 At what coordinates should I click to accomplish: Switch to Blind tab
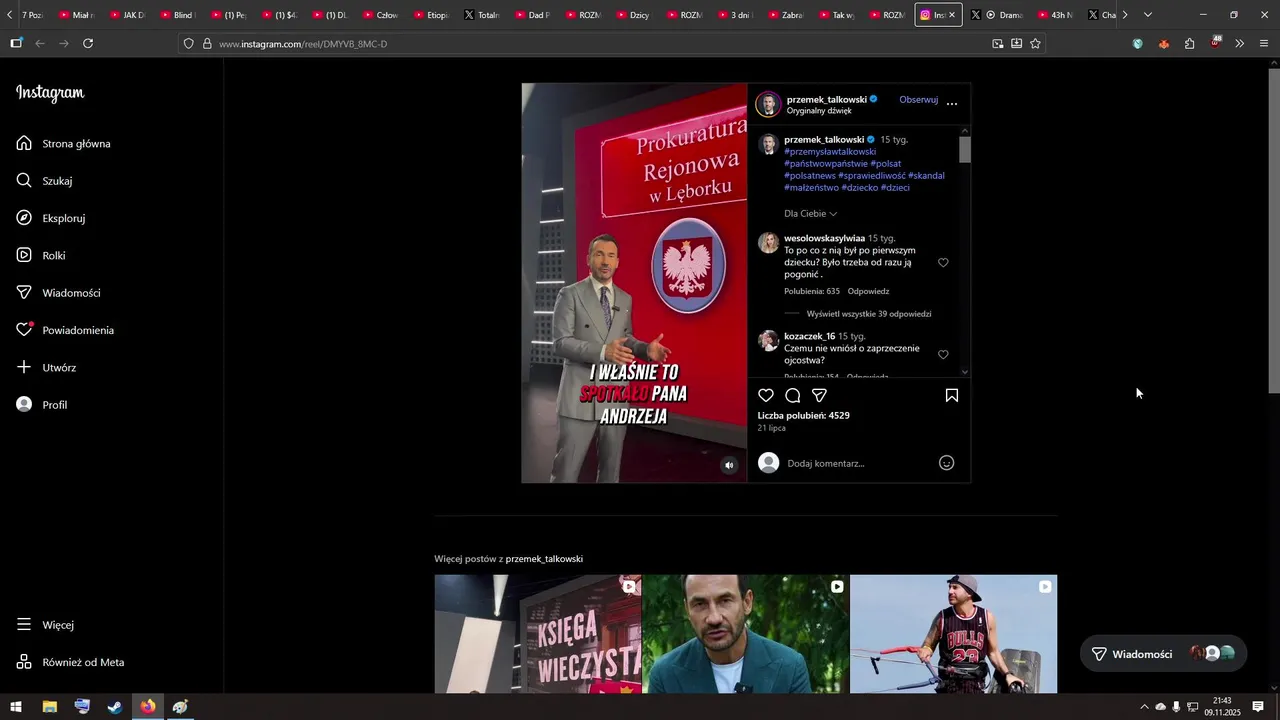pos(176,15)
